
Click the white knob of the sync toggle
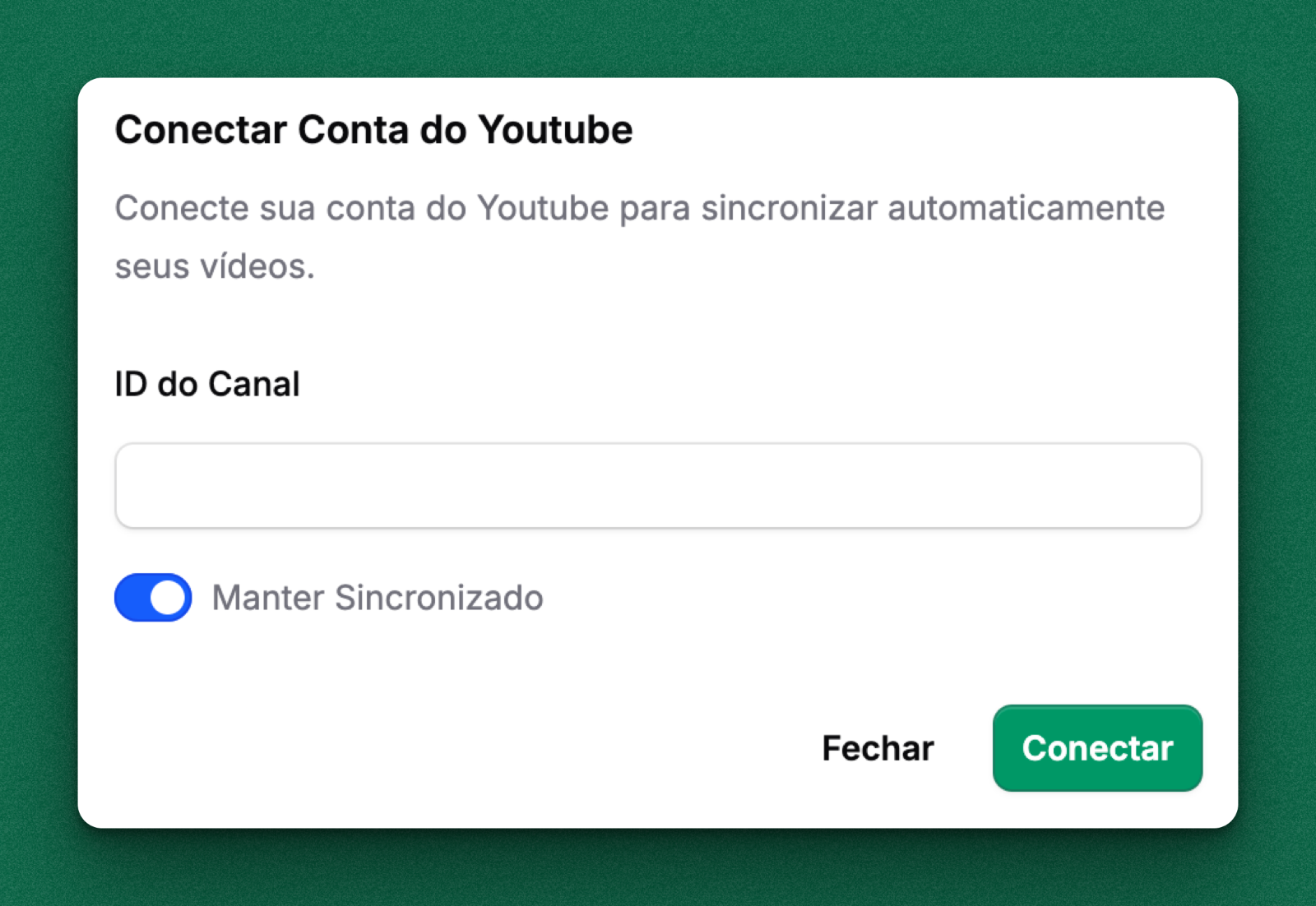[x=168, y=598]
